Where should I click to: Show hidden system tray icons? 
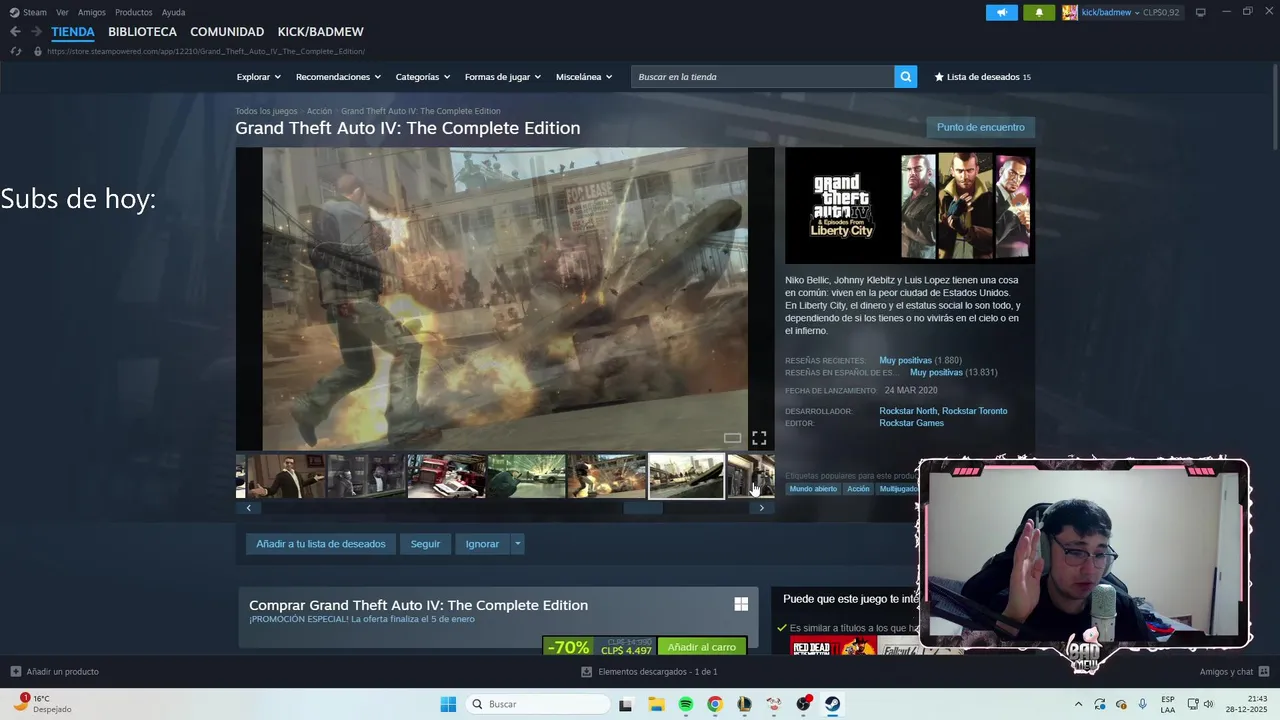pyautogui.click(x=1078, y=704)
